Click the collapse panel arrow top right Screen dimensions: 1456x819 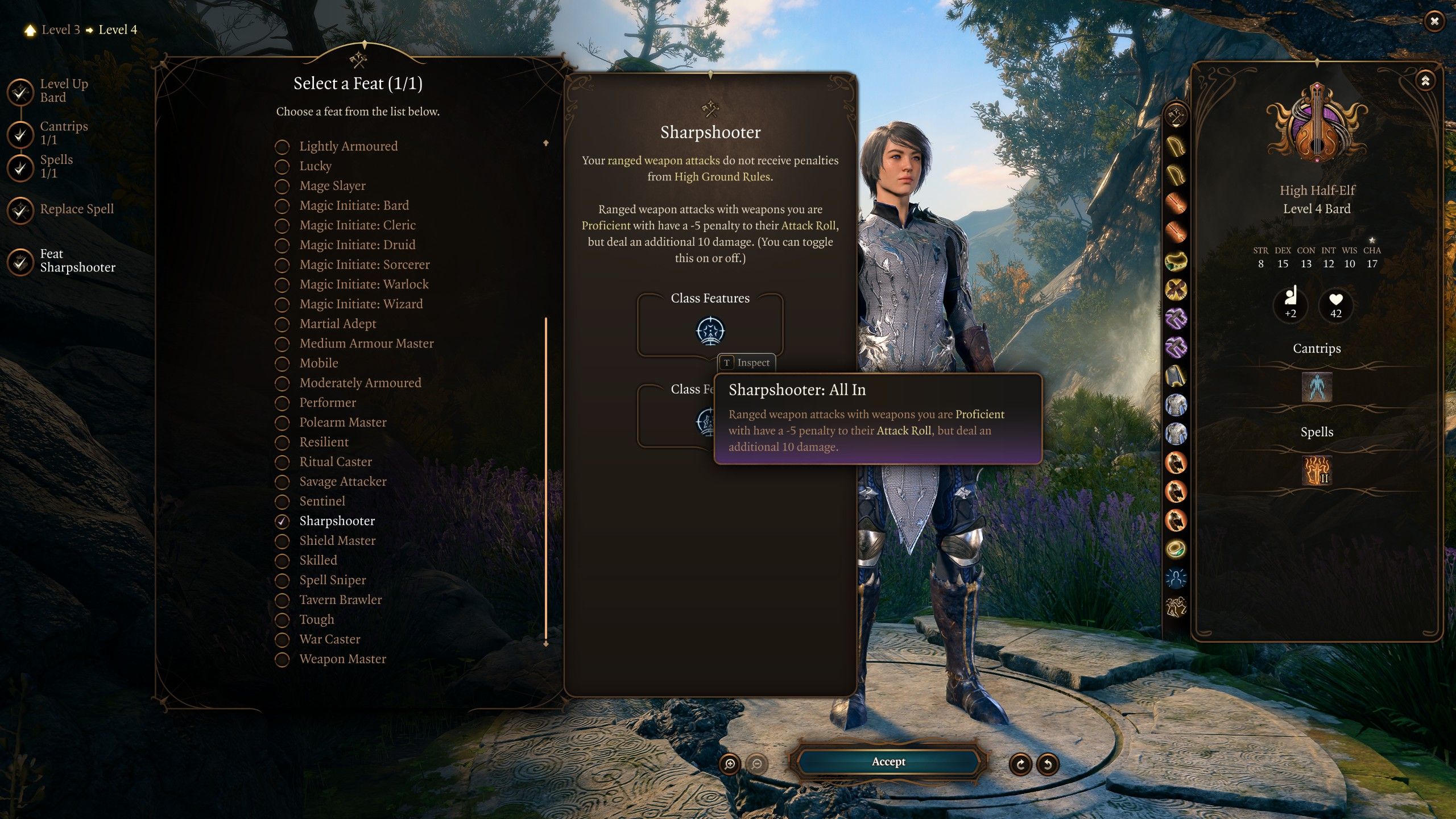point(1424,78)
